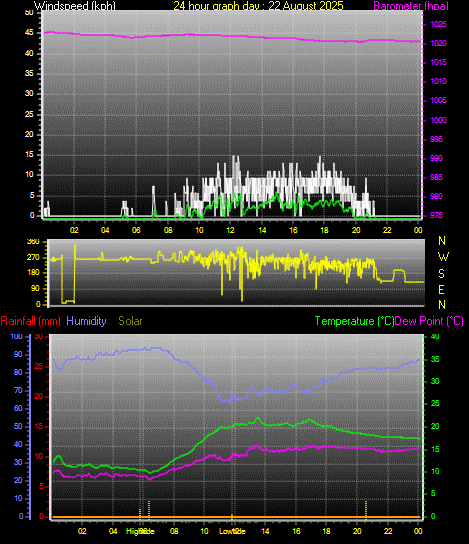Click the 90 value on the blue humidity axis

pyautogui.click(x=18, y=354)
